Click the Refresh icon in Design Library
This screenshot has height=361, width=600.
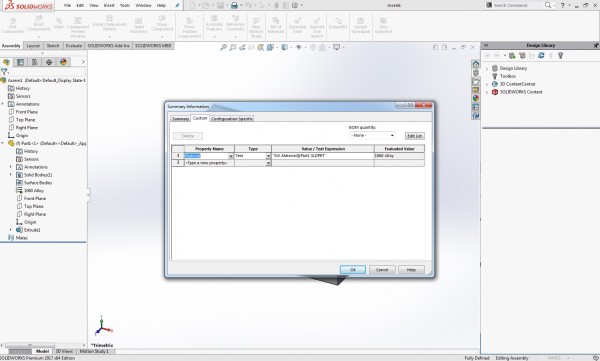(541, 56)
